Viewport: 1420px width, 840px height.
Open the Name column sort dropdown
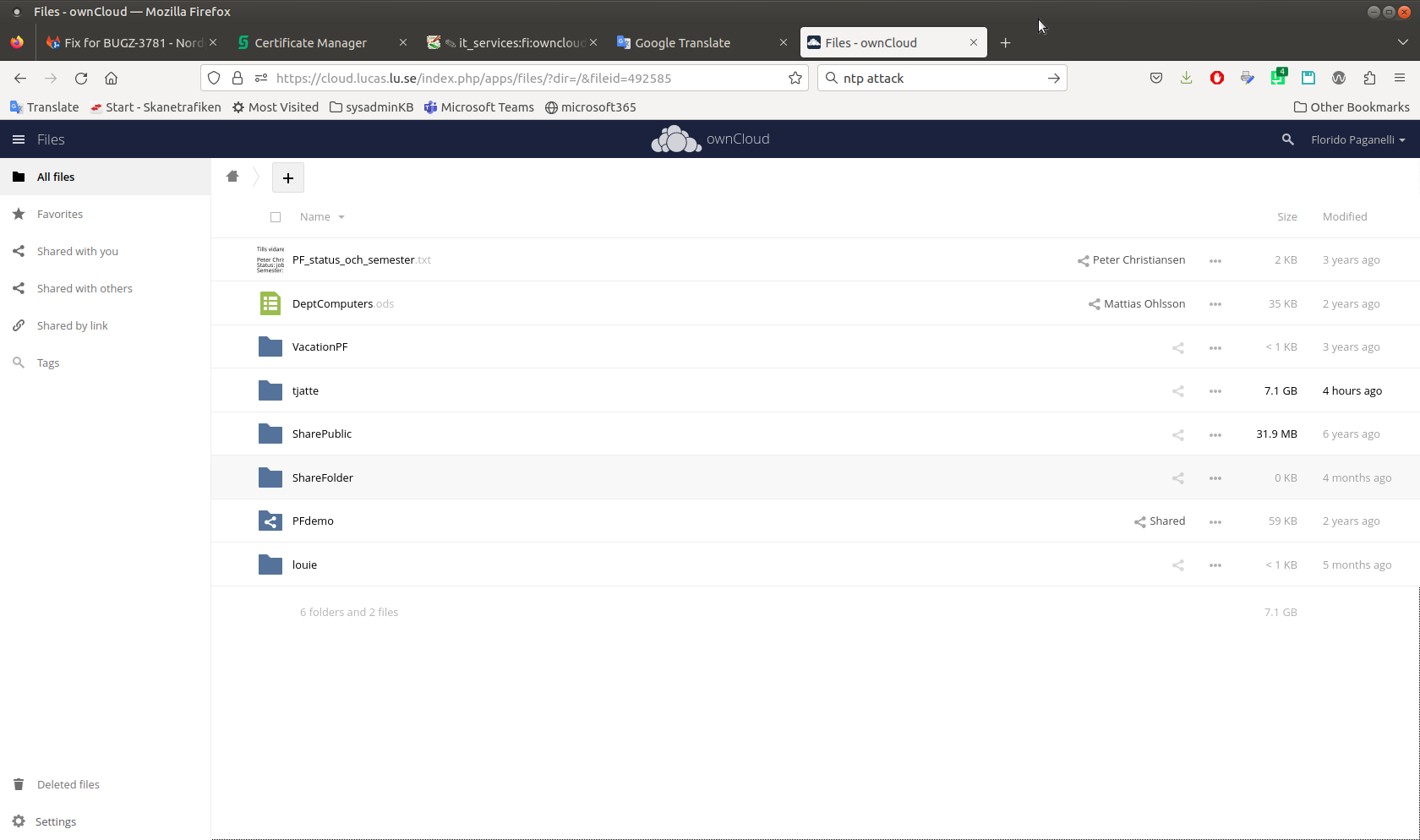tap(322, 216)
